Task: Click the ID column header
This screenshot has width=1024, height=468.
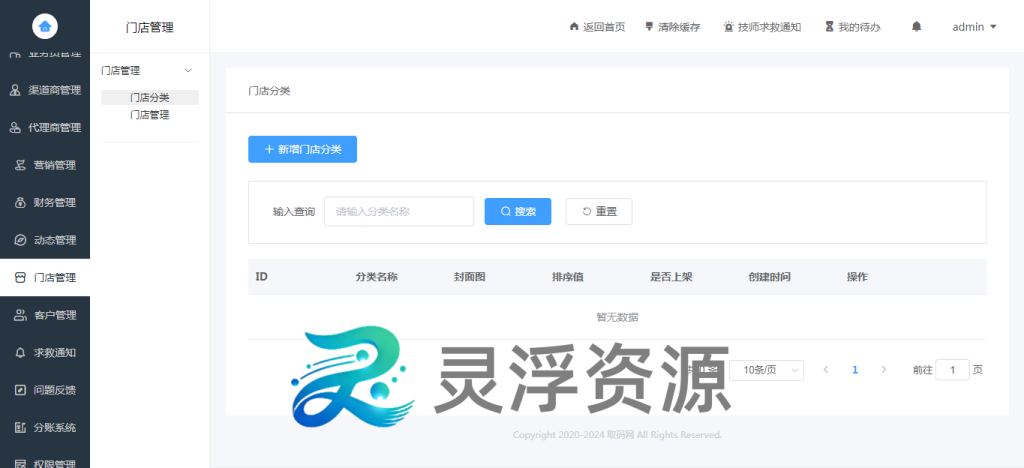Action: [x=261, y=277]
